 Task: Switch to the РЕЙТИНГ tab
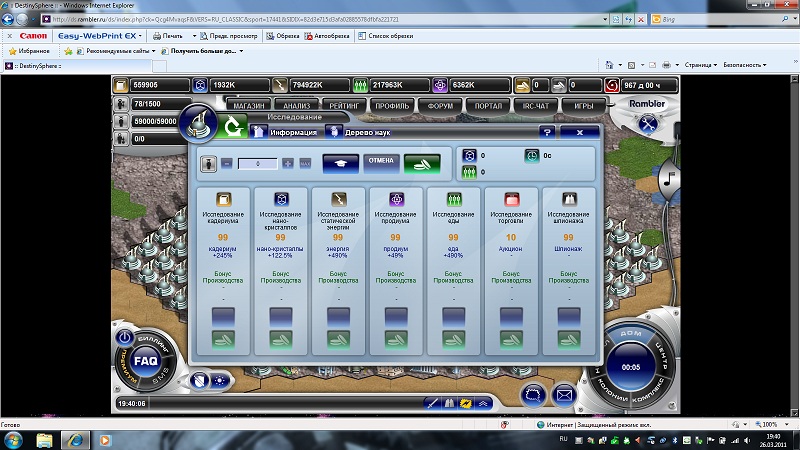coord(343,104)
